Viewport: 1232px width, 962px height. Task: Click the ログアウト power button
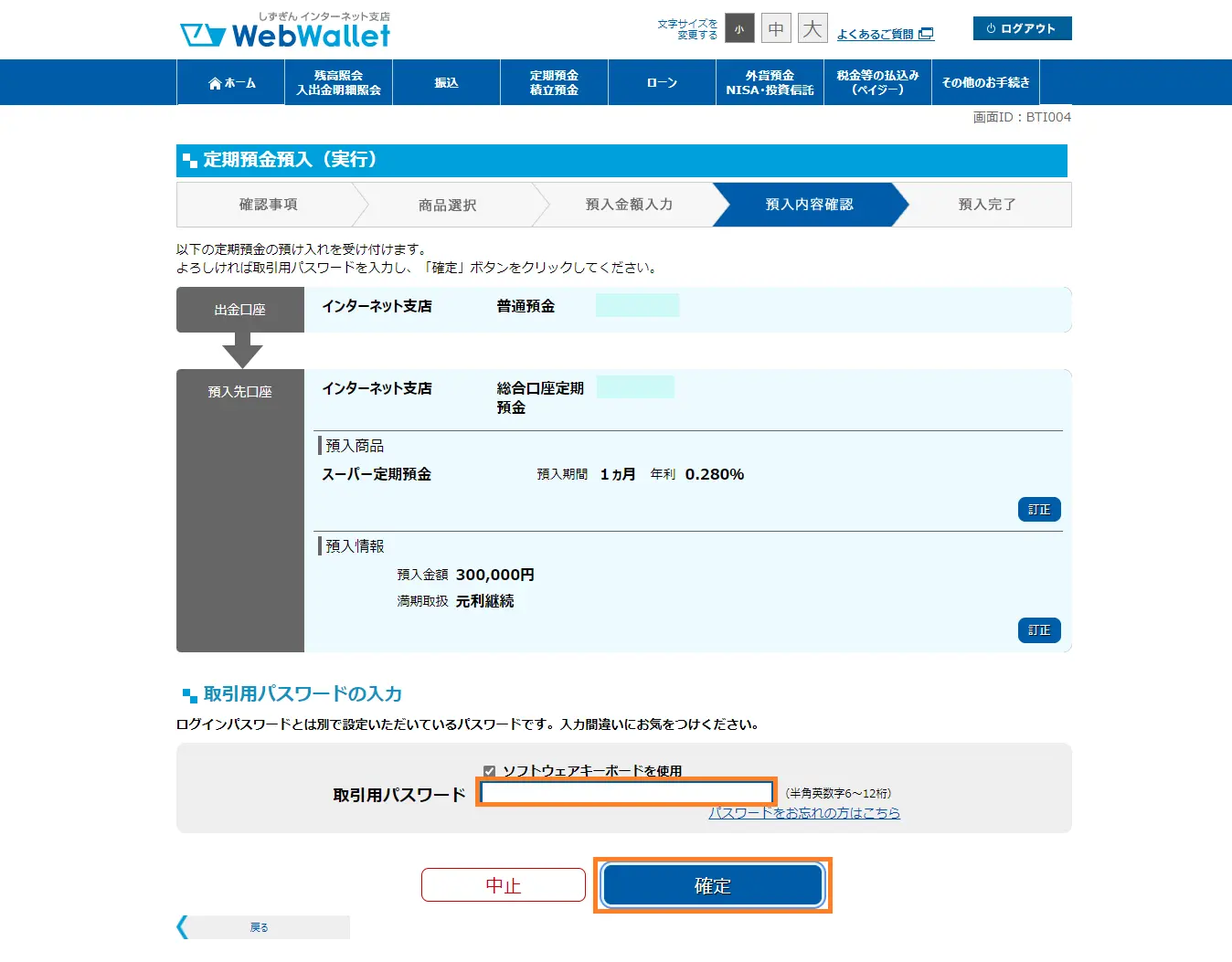click(x=1022, y=28)
